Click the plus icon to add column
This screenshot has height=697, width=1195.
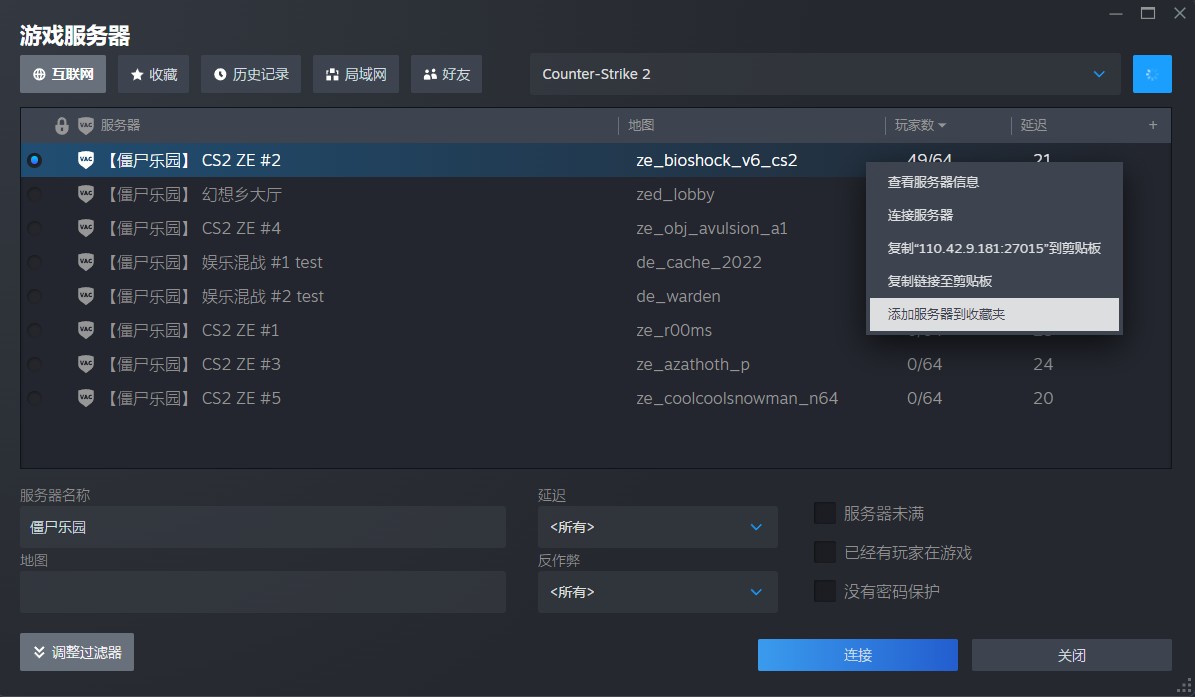point(1152,125)
